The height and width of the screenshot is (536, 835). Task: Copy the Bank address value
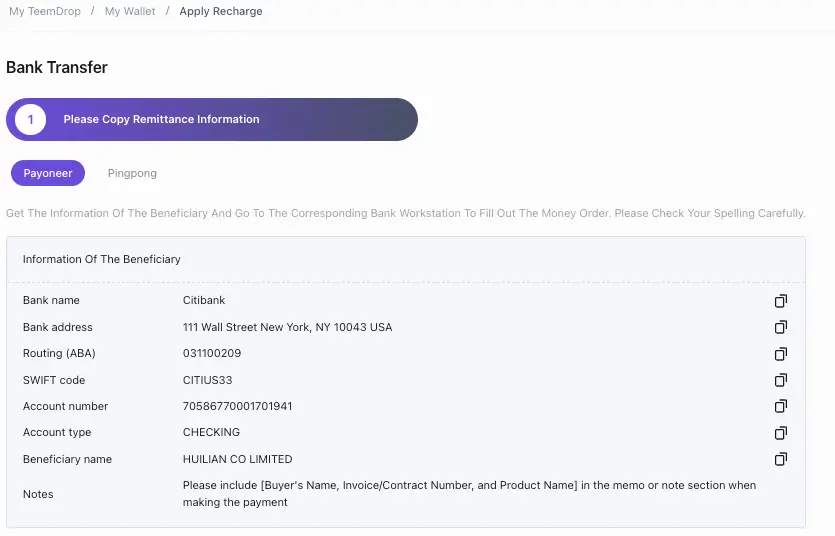point(781,327)
